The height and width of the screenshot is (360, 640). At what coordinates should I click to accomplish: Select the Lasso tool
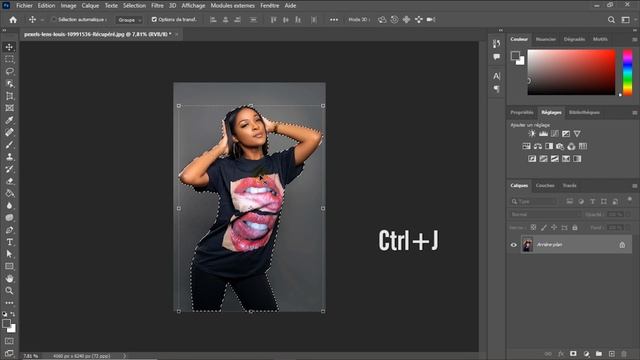9,71
